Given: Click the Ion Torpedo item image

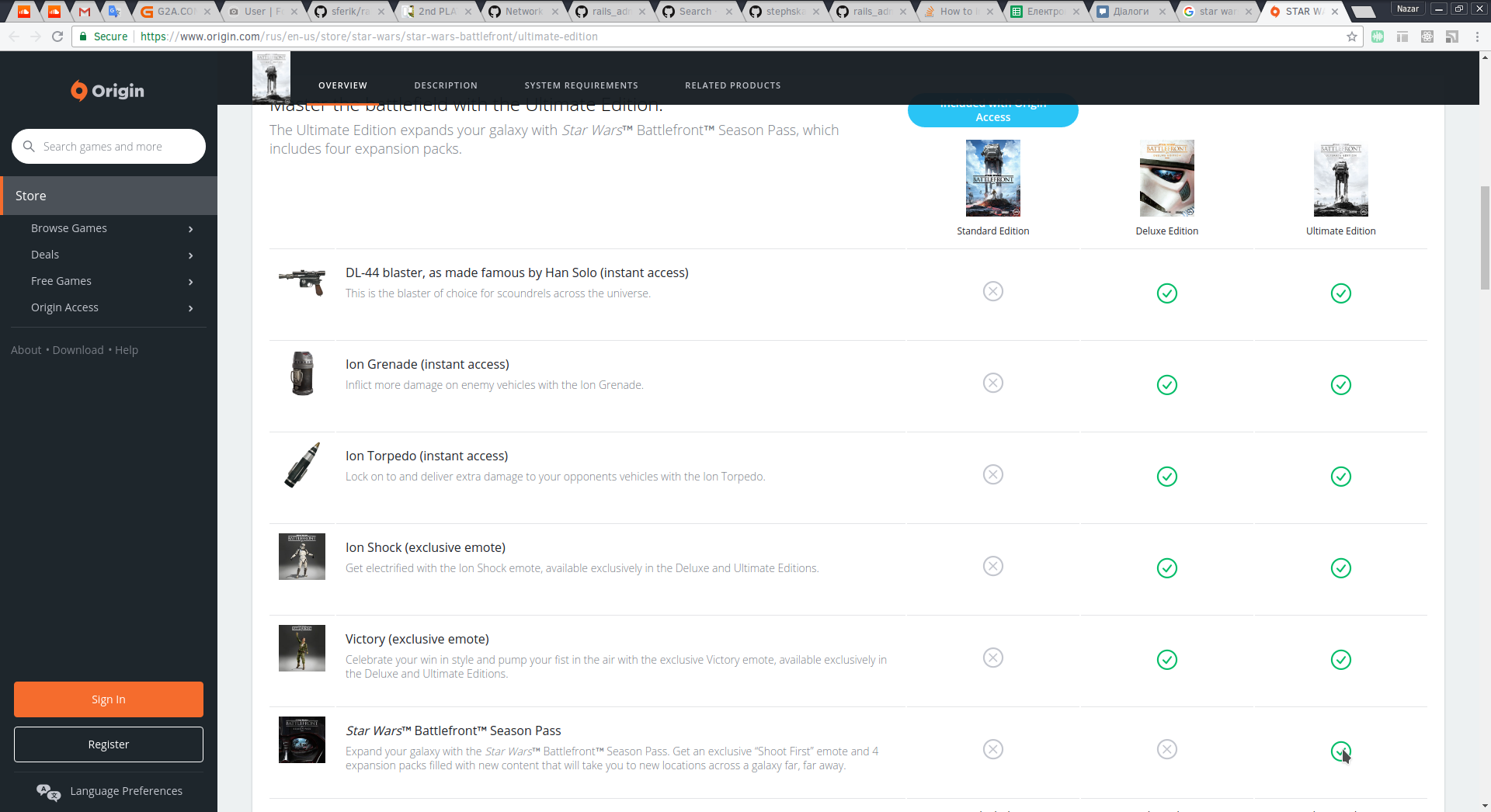Looking at the screenshot, I should tap(302, 465).
